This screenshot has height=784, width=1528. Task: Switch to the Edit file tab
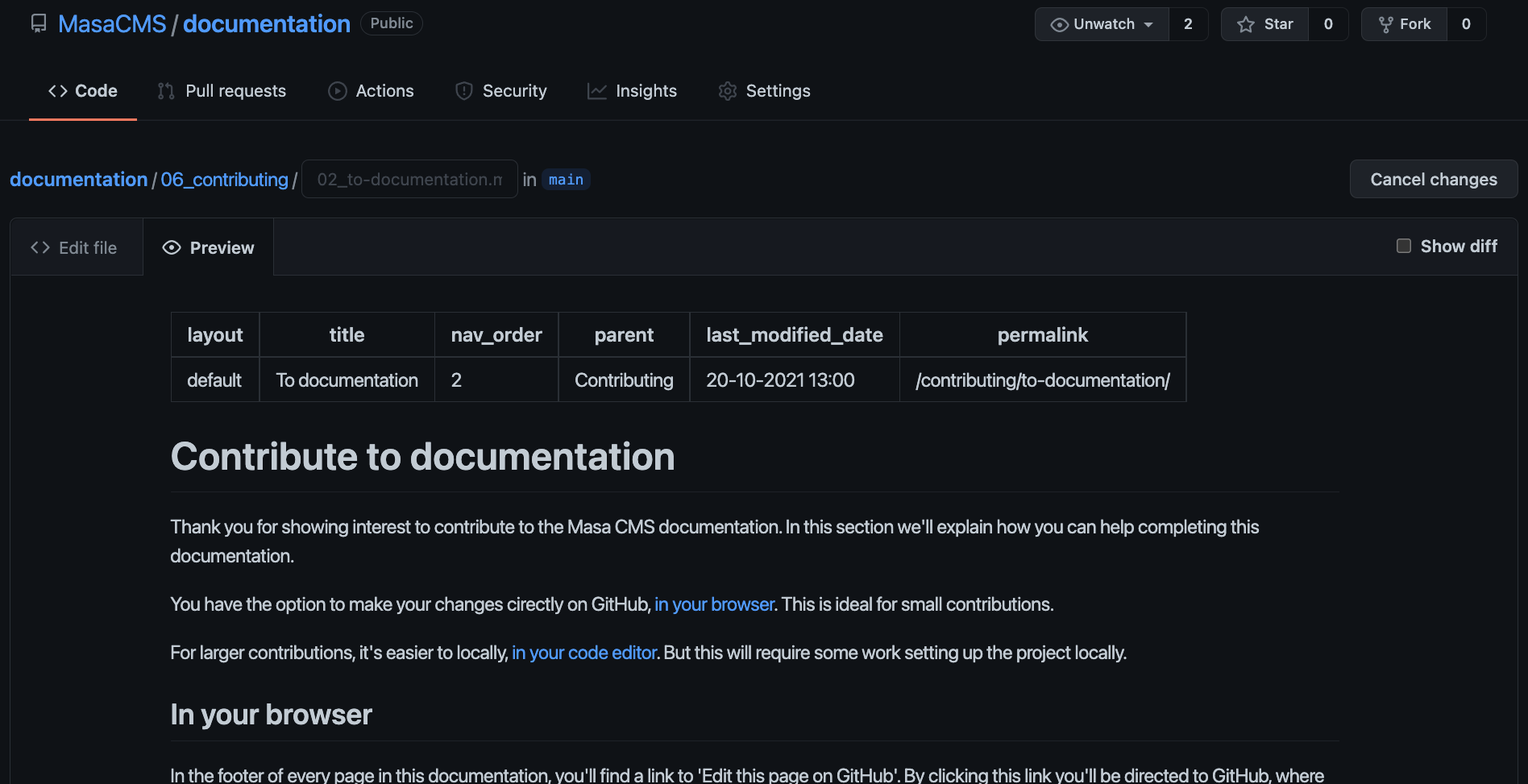tap(76, 247)
